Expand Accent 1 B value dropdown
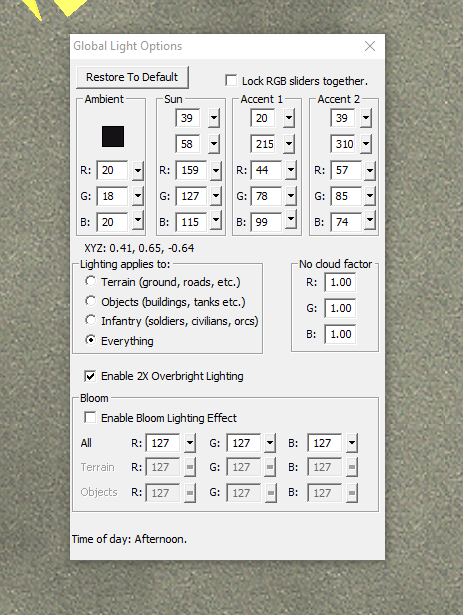463x615 pixels. pos(290,220)
